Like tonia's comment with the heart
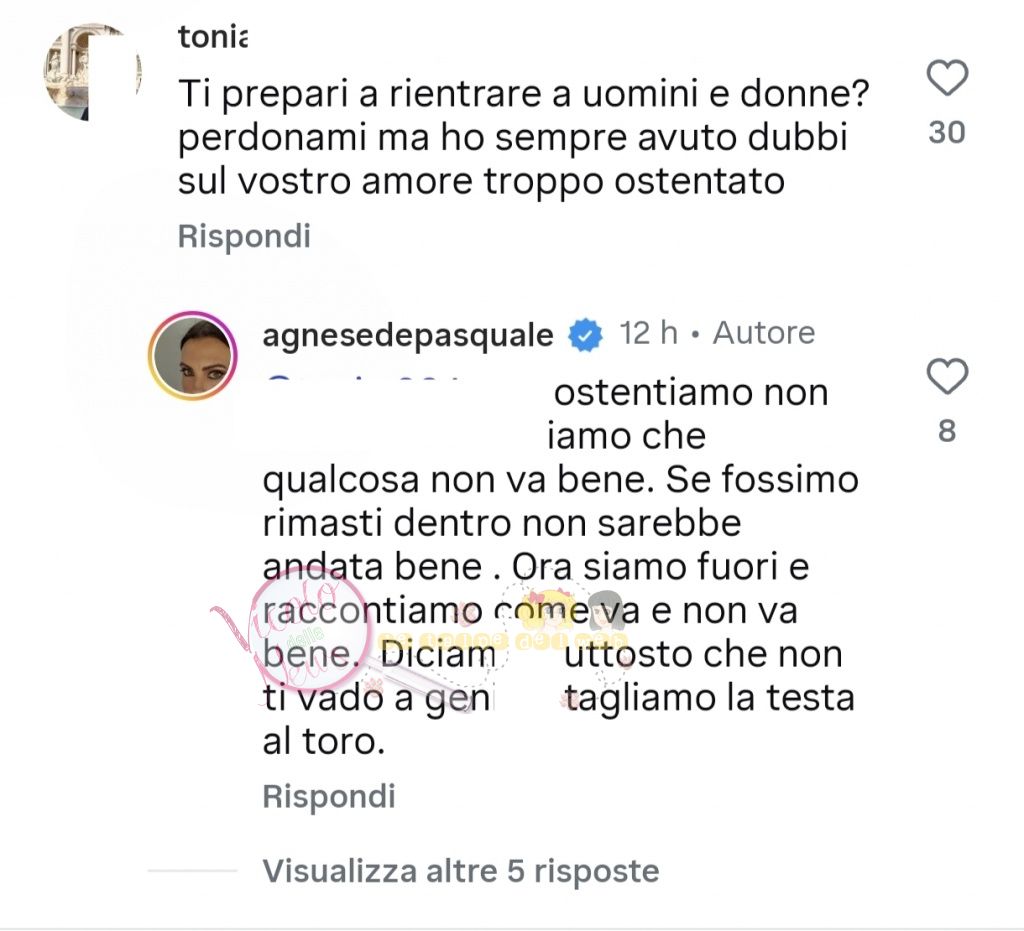 pyautogui.click(x=947, y=78)
